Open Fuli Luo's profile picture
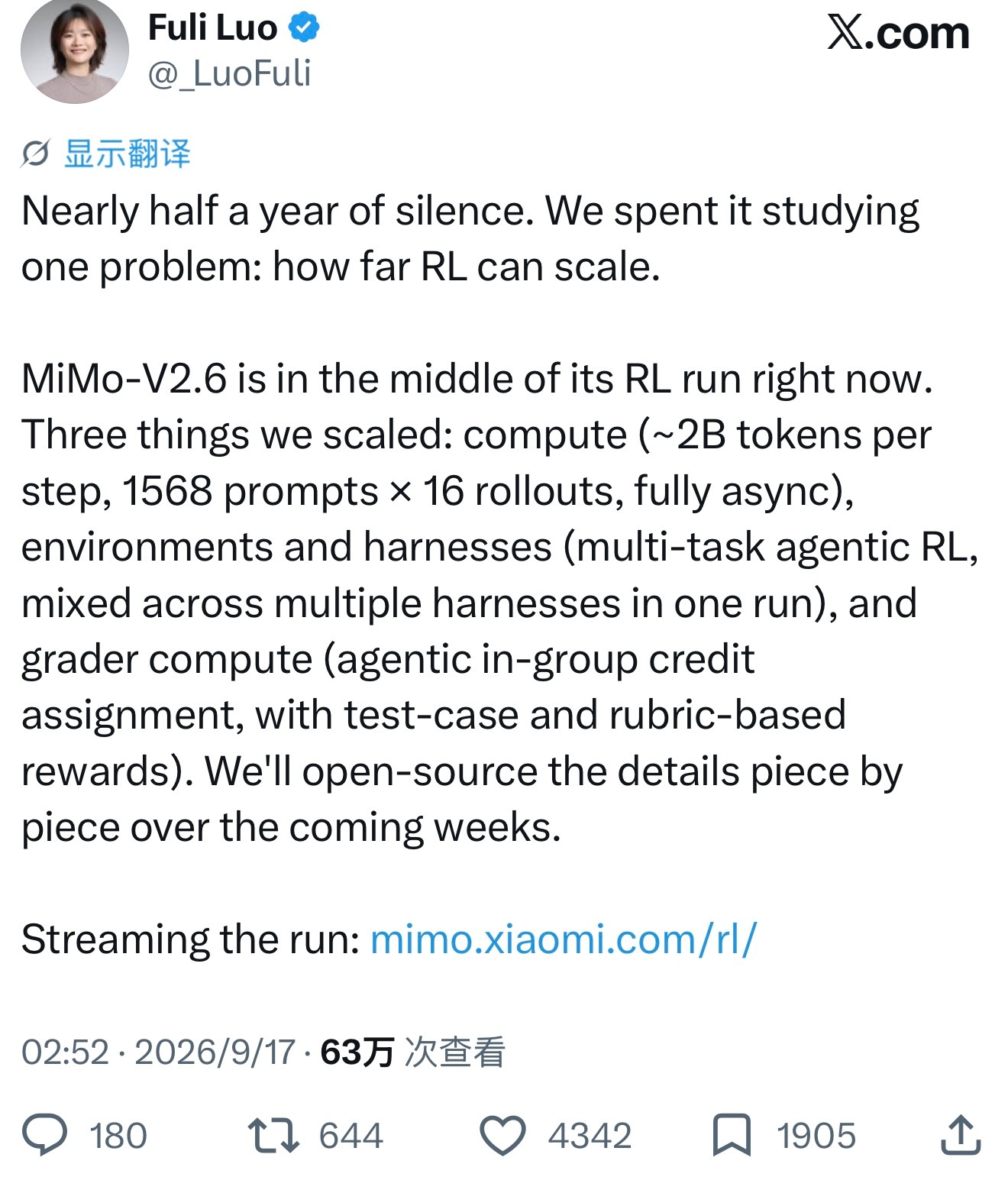The width and height of the screenshot is (1008, 1193). (x=74, y=50)
